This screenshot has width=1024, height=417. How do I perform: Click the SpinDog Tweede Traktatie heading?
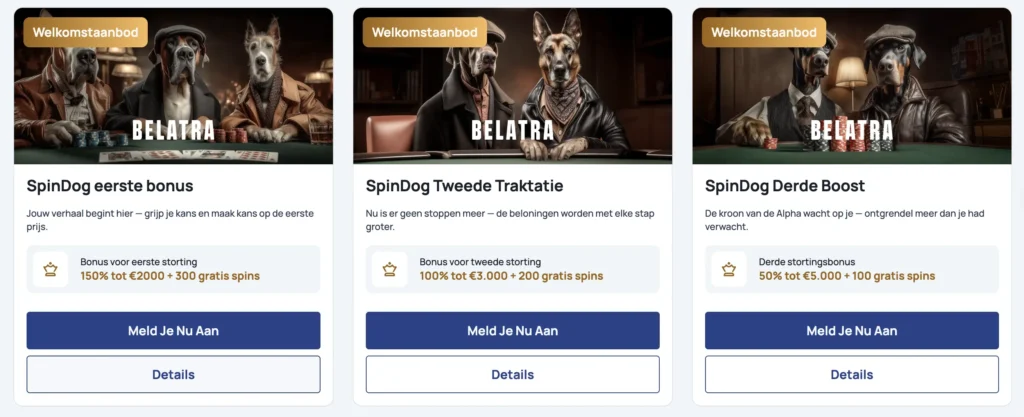[x=464, y=186]
